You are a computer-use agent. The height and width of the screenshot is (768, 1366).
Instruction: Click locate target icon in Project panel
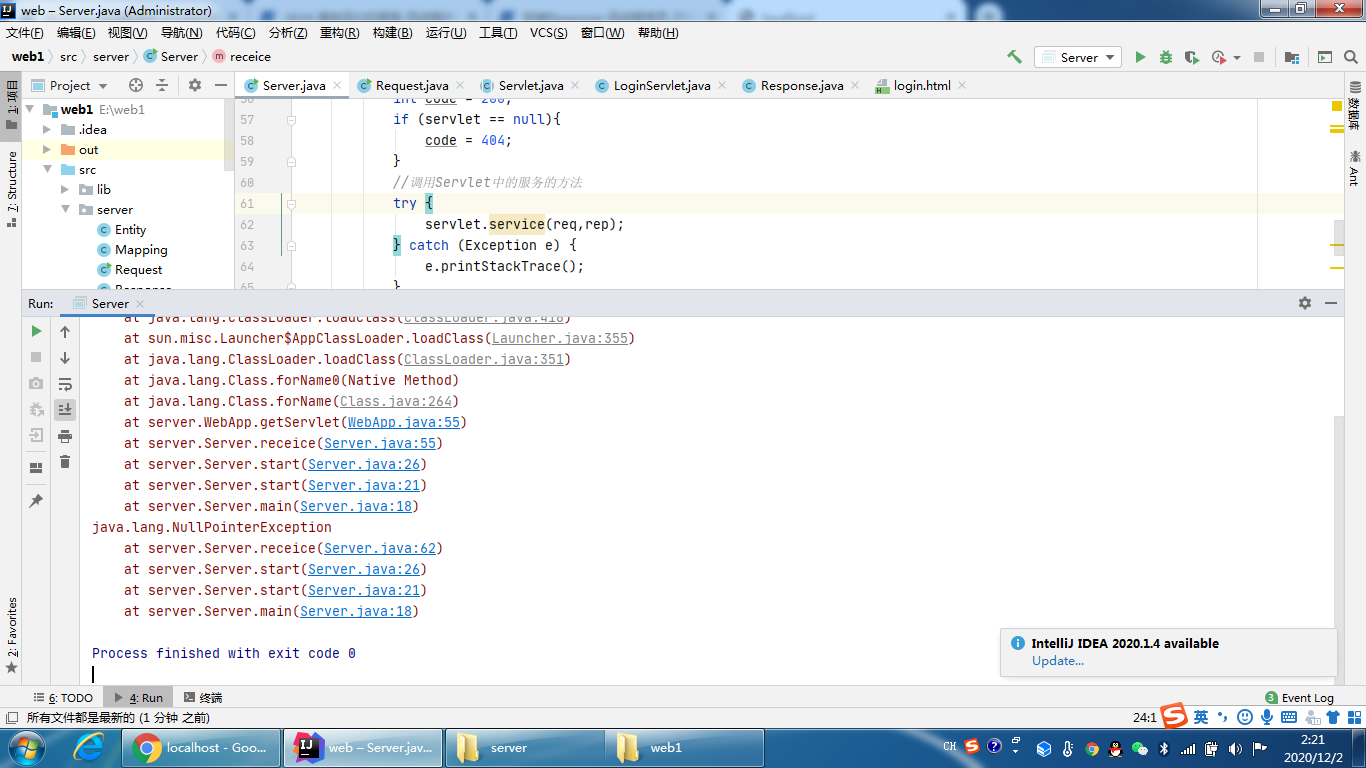[136, 85]
